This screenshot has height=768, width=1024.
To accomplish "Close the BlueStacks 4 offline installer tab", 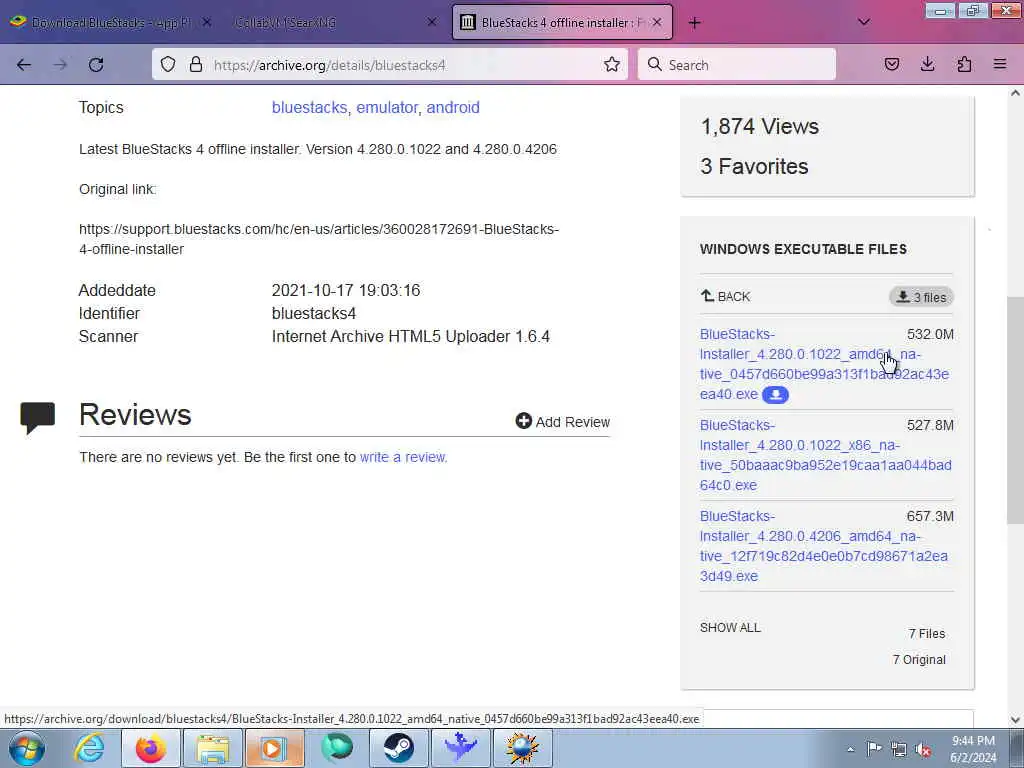I will pos(657,22).
